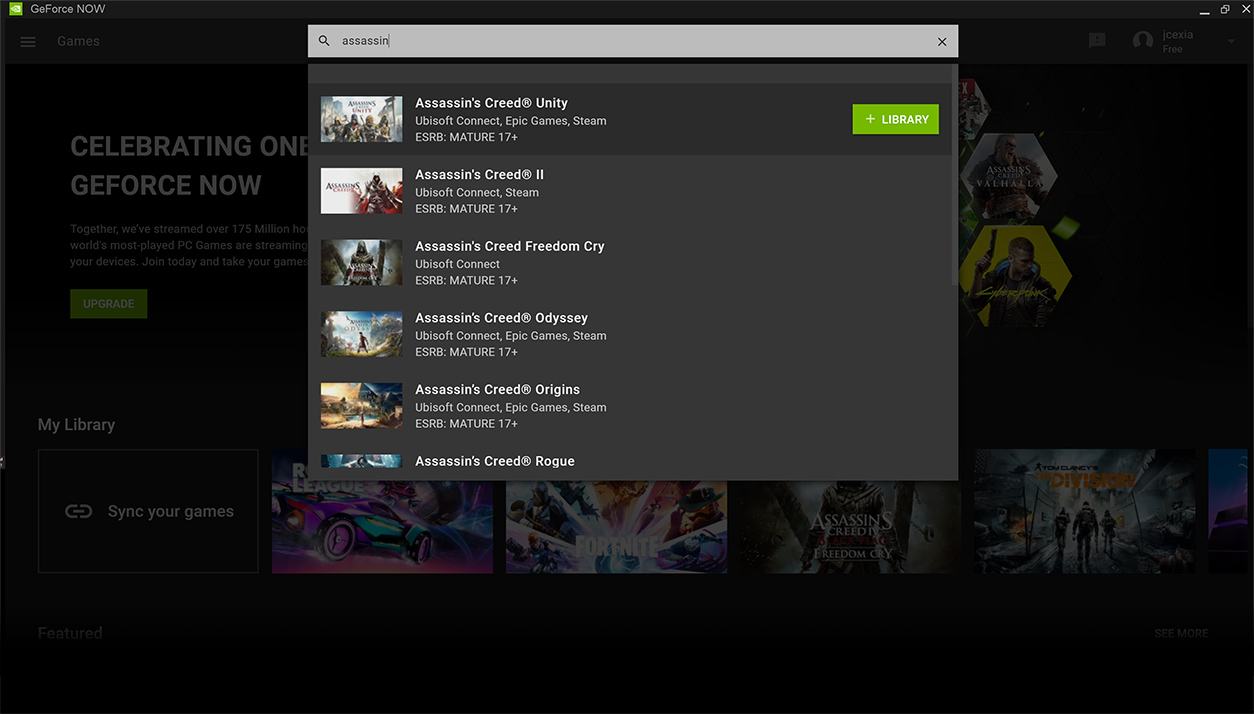The width and height of the screenshot is (1254, 714).
Task: Open the notifications message icon
Action: pos(1097,41)
